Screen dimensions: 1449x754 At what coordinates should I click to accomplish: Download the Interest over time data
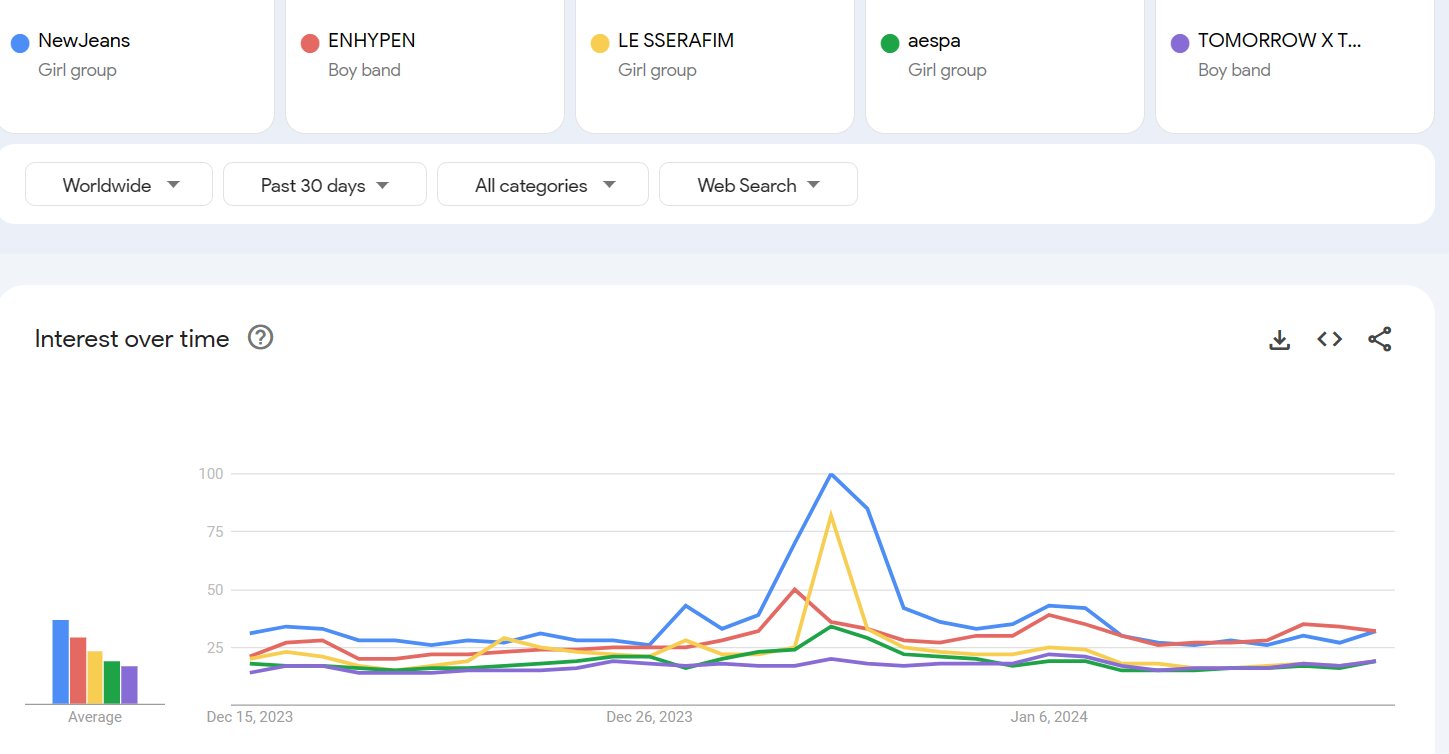(1279, 340)
